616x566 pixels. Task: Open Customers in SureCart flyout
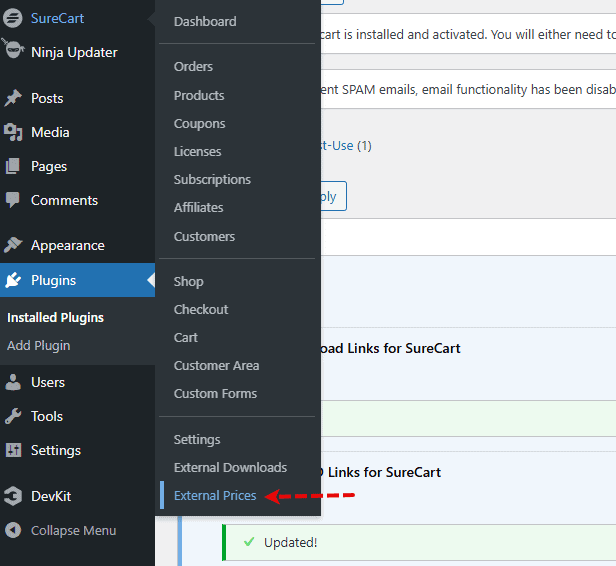coord(204,236)
